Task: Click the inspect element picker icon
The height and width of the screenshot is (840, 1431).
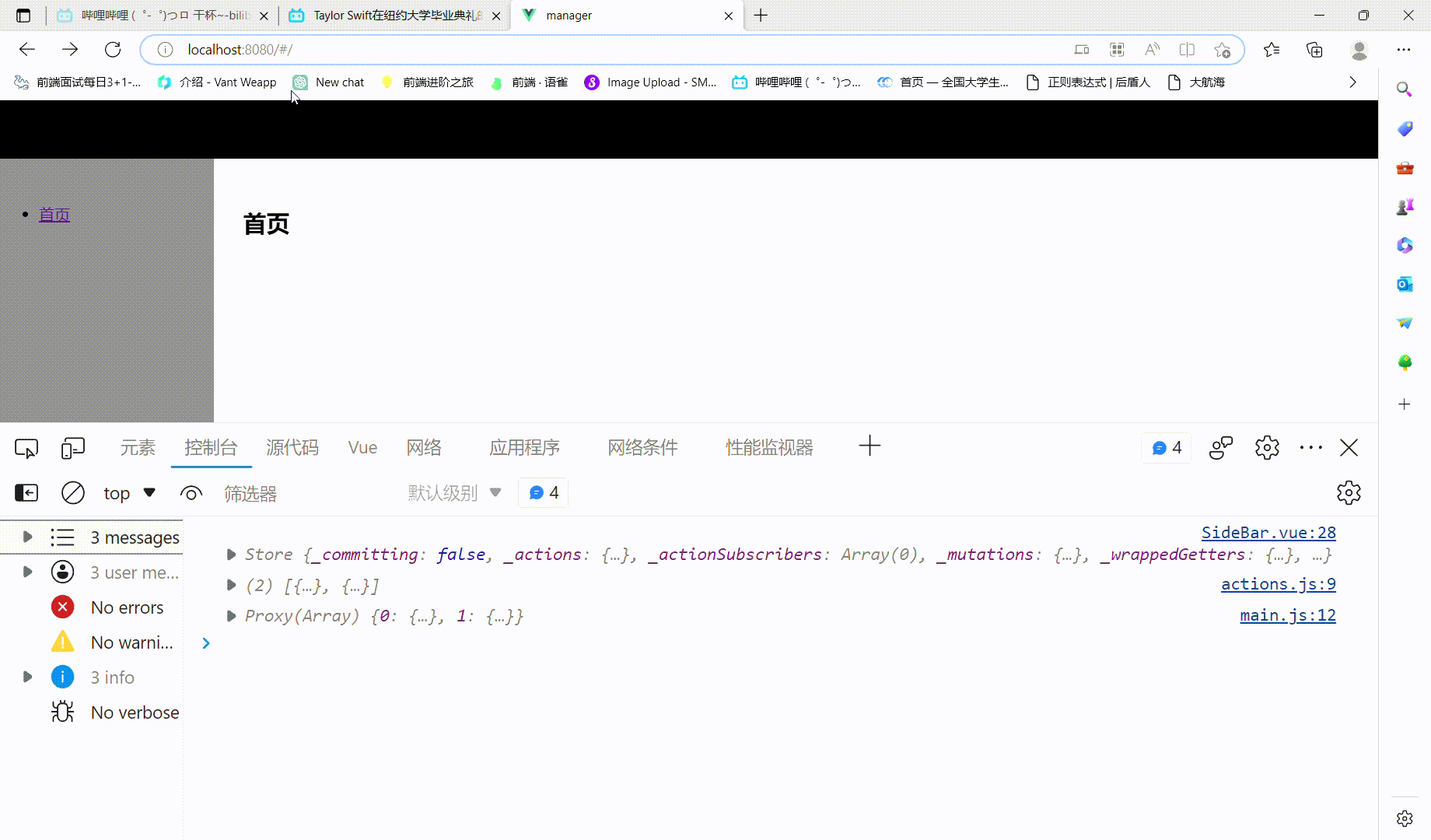Action: [x=26, y=448]
